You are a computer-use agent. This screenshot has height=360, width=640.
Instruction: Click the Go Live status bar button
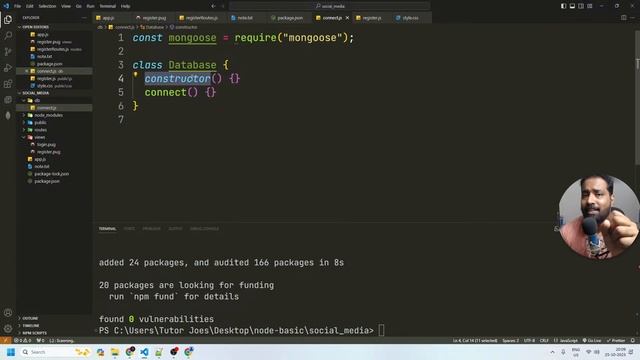click(592, 340)
